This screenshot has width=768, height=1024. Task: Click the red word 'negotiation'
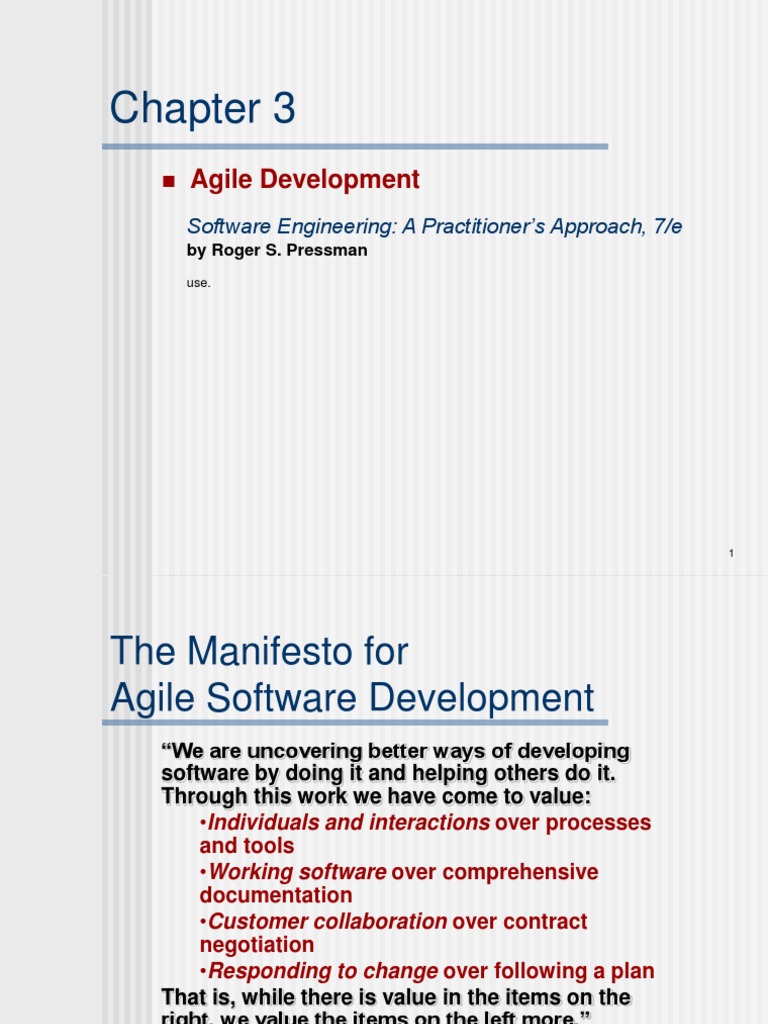(x=257, y=944)
